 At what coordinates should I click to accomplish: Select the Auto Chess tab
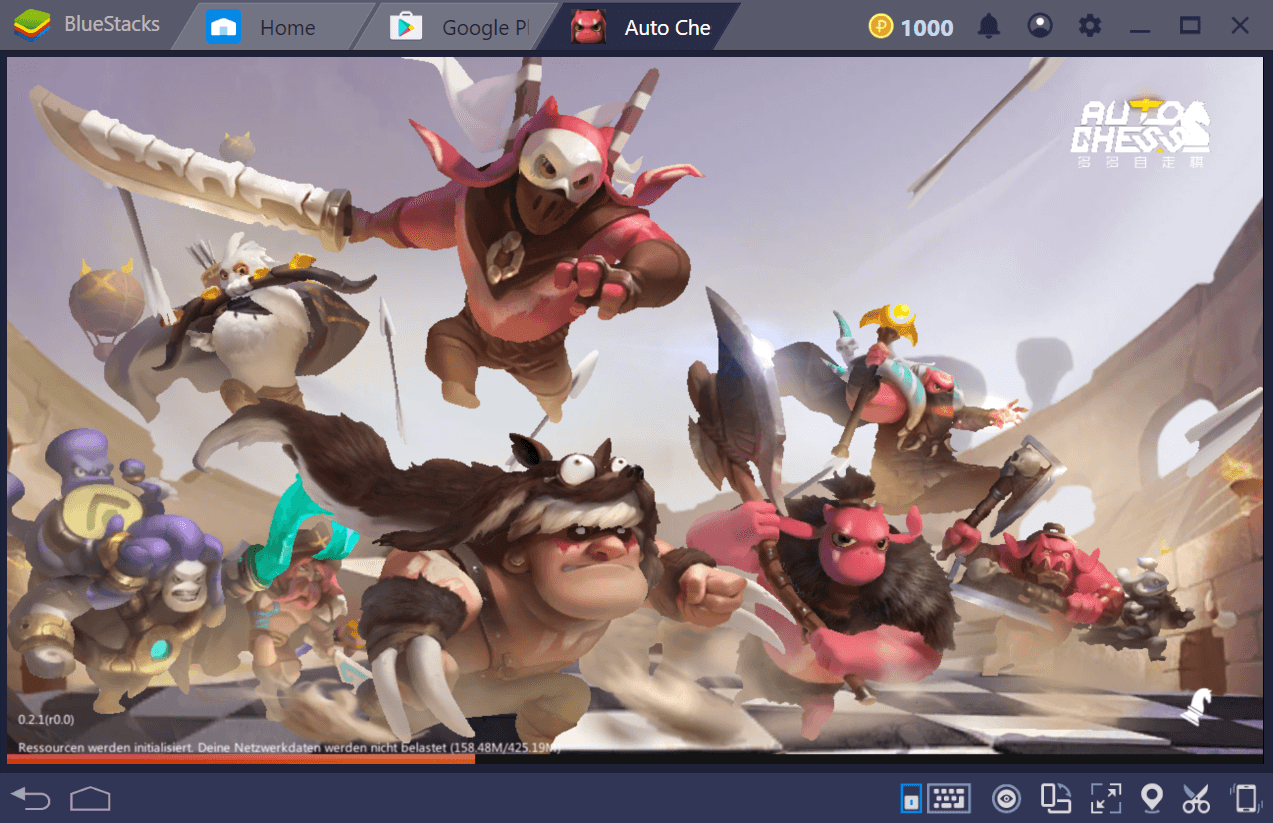point(642,27)
